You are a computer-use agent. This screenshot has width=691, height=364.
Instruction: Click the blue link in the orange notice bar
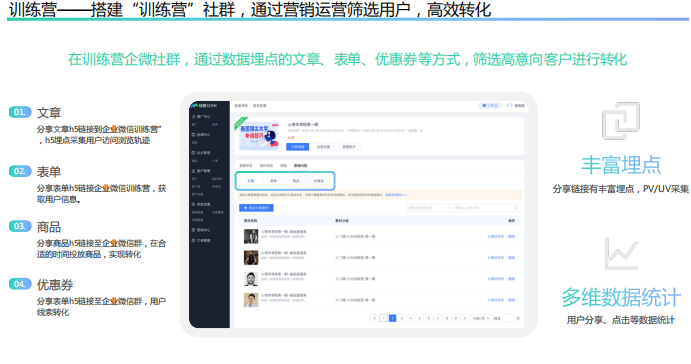pos(396,195)
